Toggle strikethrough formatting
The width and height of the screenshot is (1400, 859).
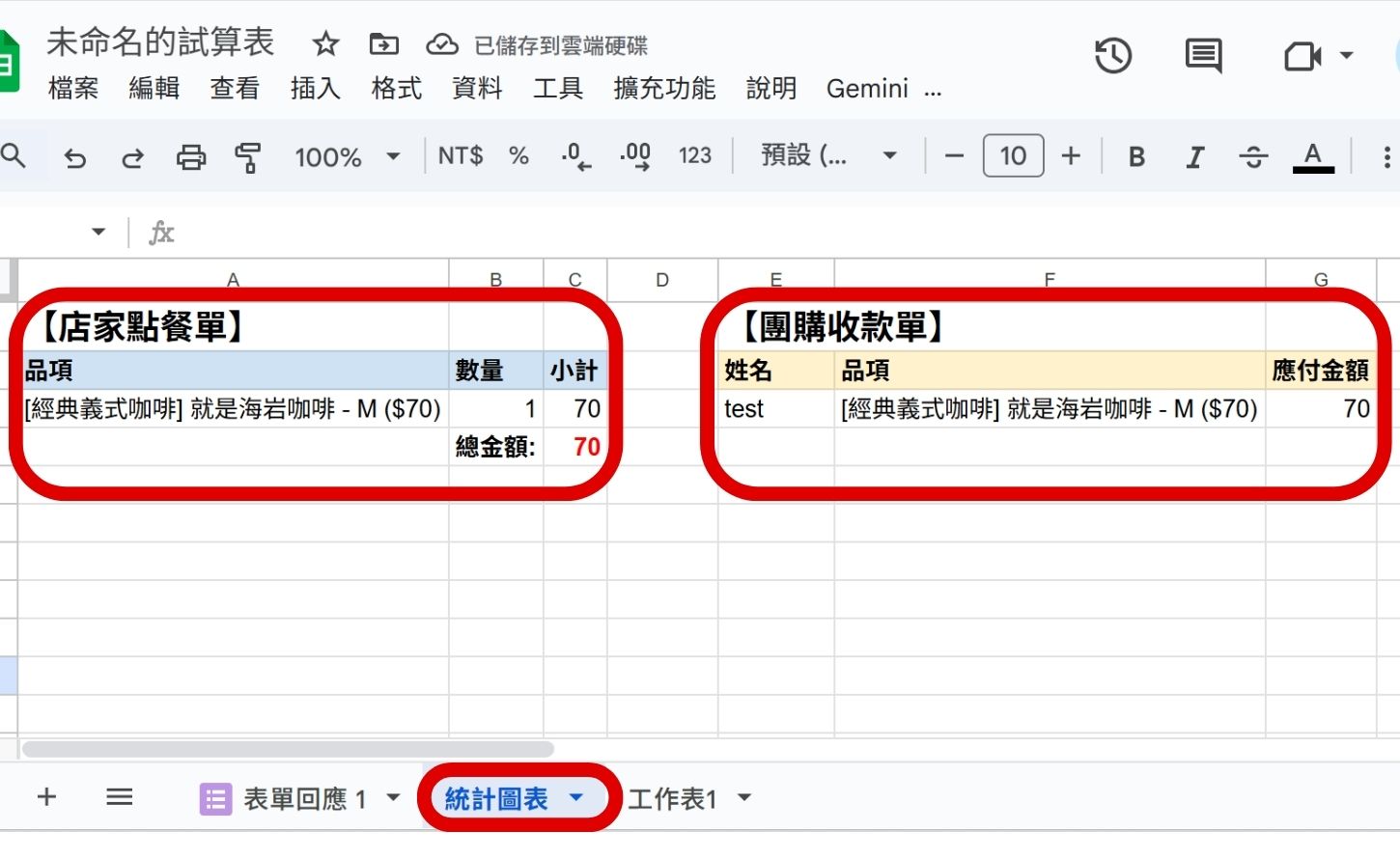[x=1252, y=156]
